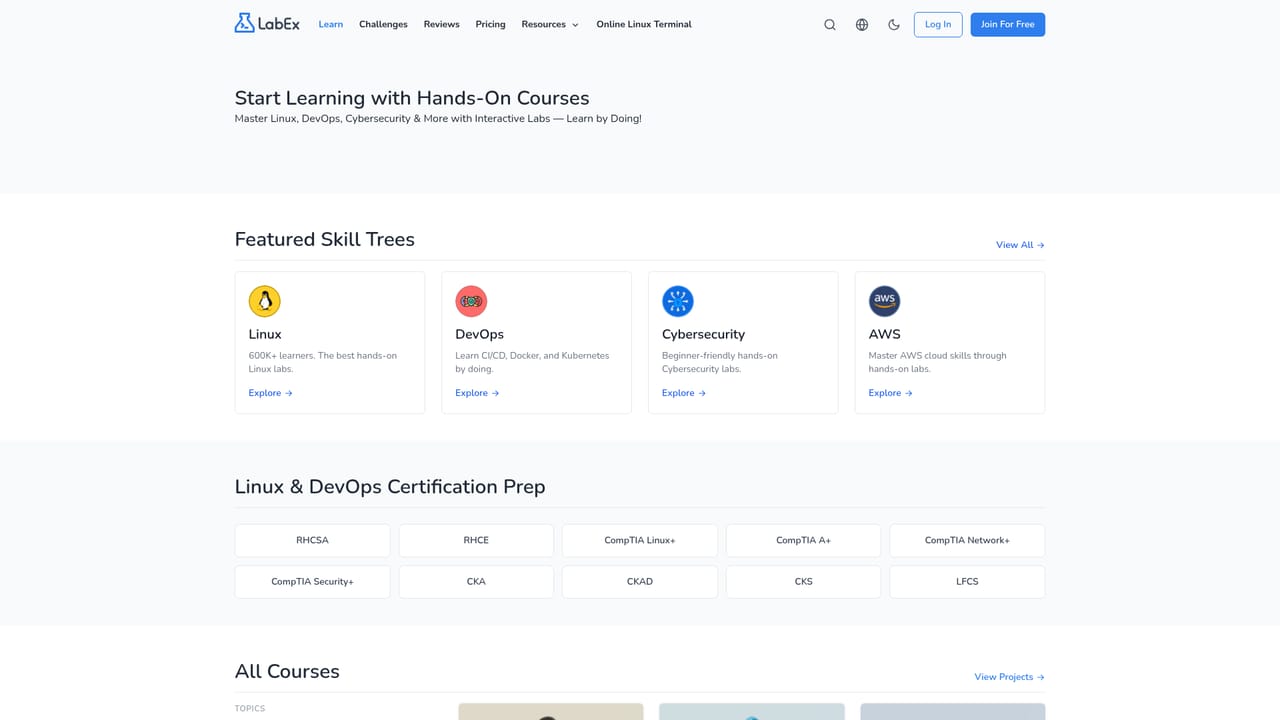Go to the Learn nav item
Viewport: 1280px width, 720px height.
[x=331, y=24]
